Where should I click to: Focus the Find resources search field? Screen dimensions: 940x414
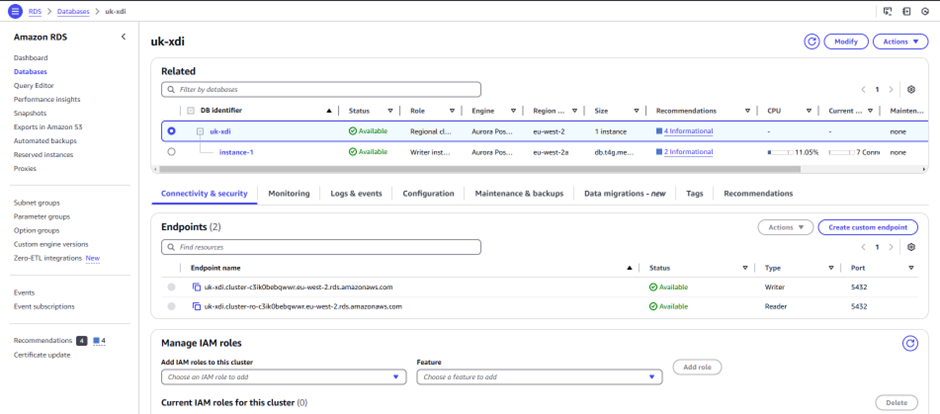coord(321,247)
